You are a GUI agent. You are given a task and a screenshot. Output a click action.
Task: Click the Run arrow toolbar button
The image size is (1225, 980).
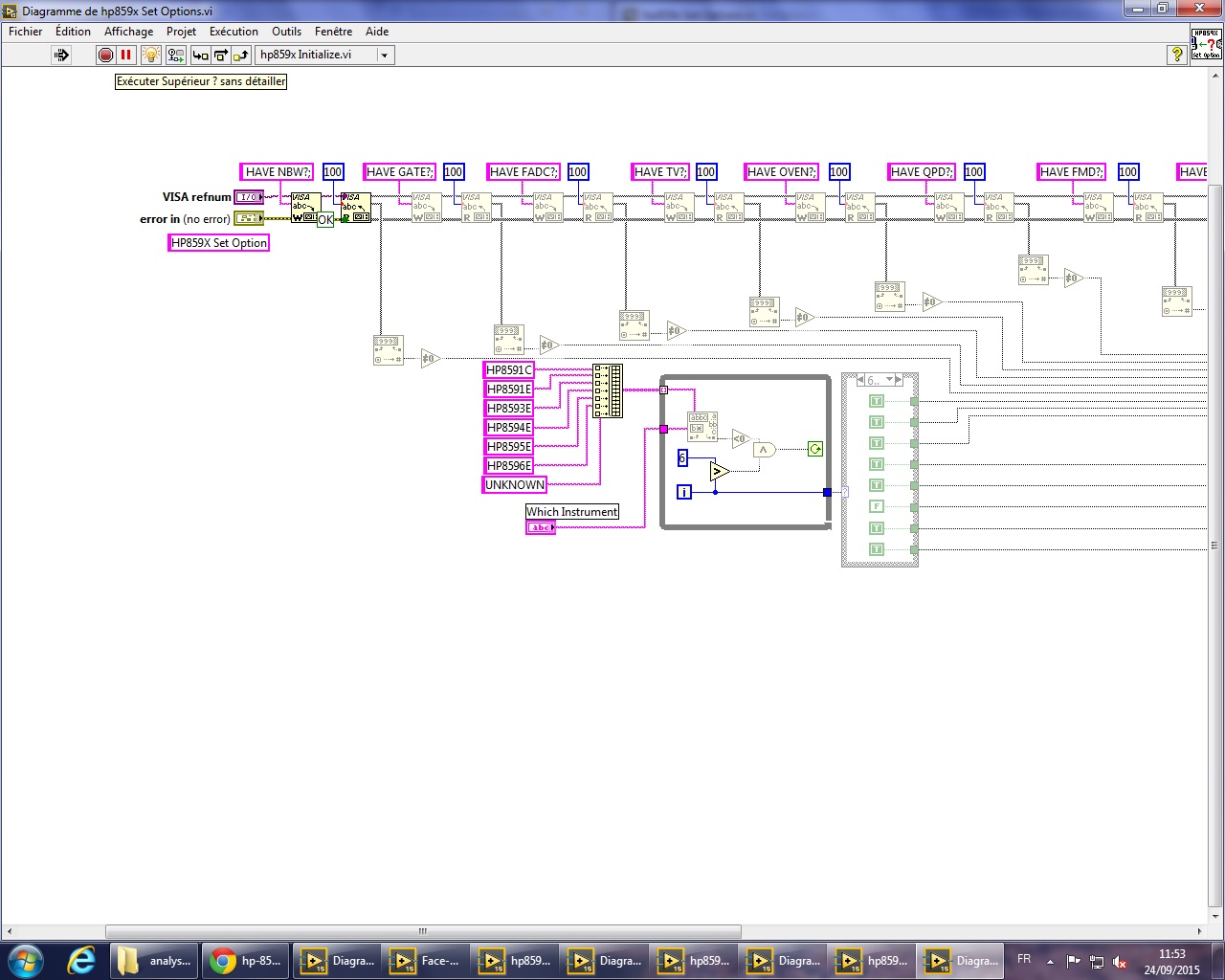coord(61,56)
